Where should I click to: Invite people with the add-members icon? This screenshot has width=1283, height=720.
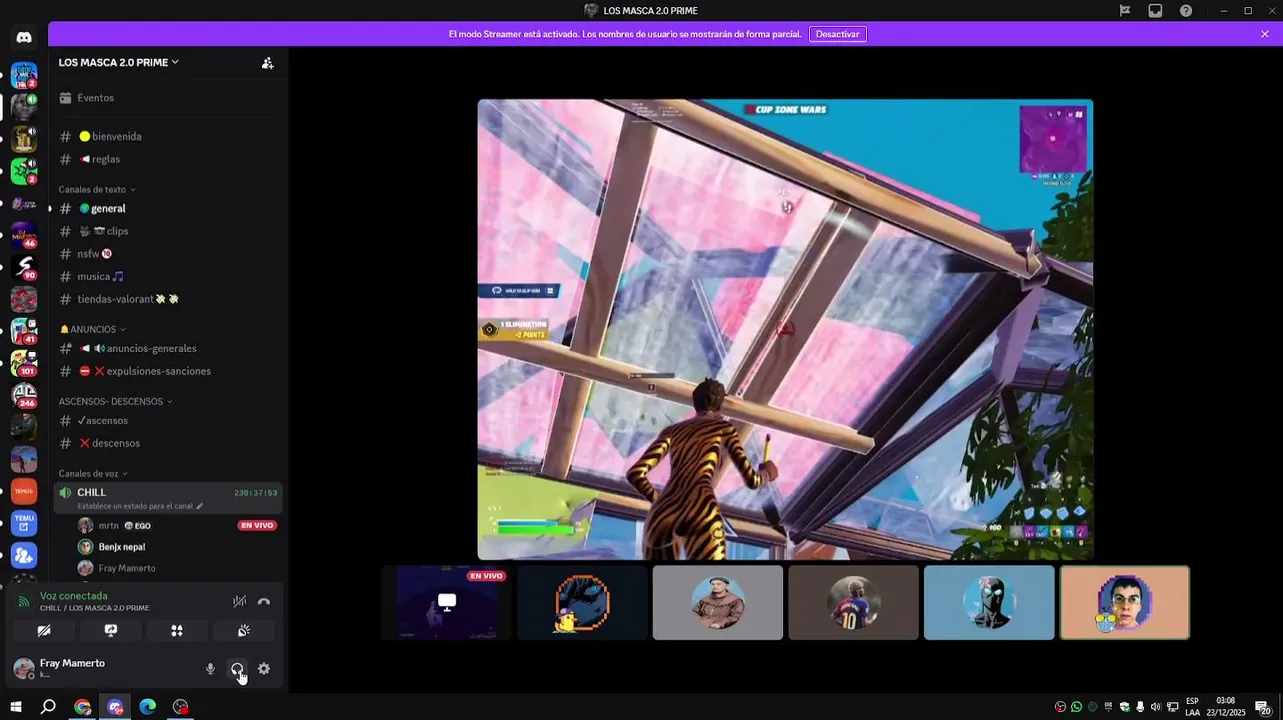[267, 62]
